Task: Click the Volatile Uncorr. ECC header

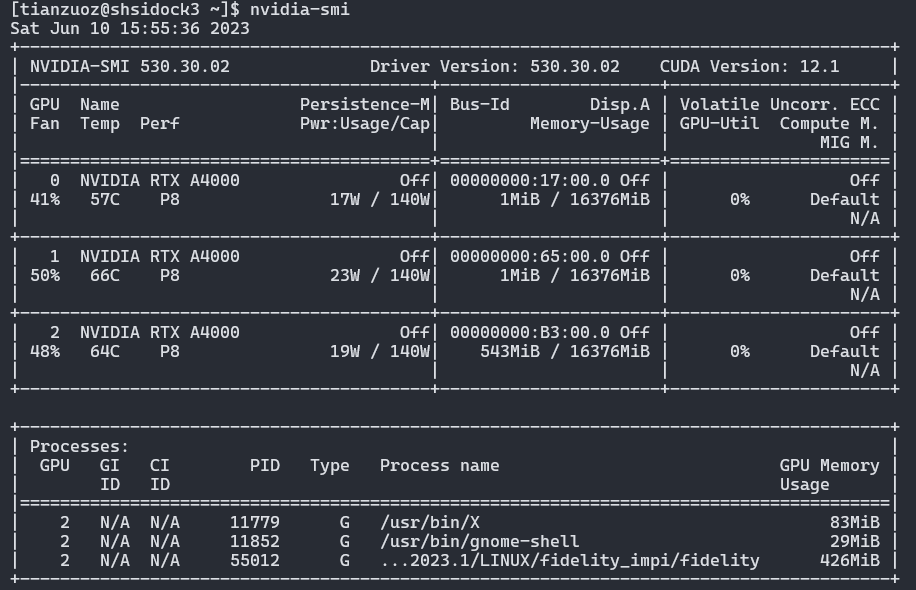Action: click(779, 105)
